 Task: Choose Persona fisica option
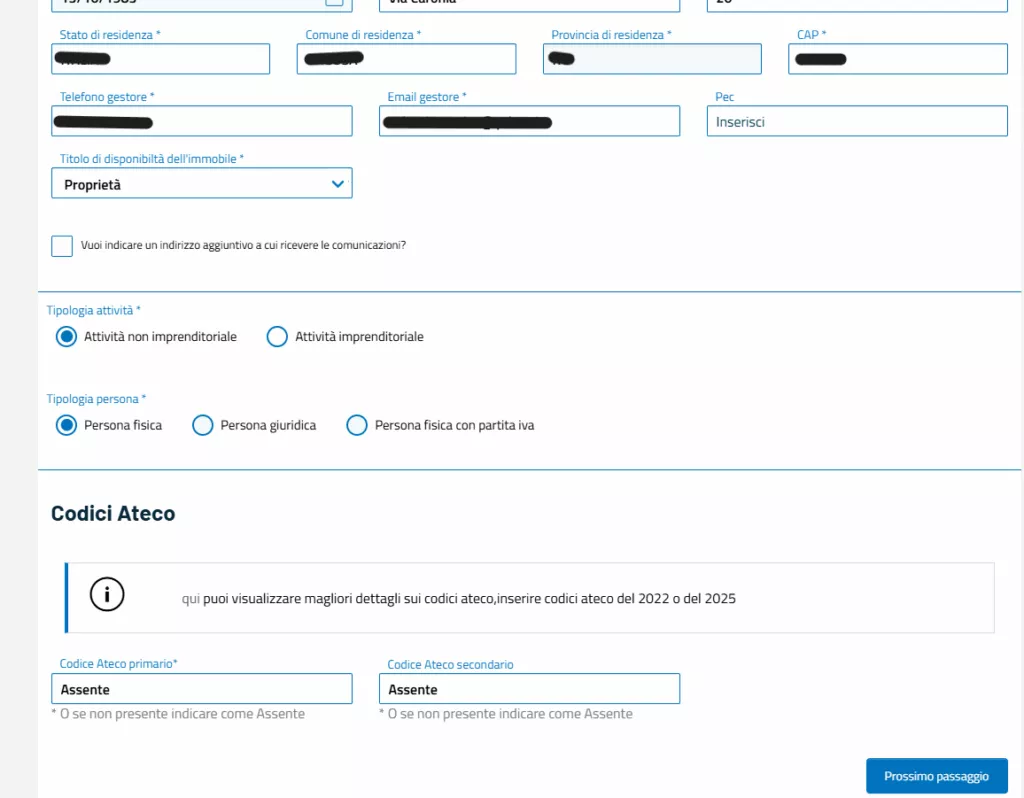click(x=67, y=426)
